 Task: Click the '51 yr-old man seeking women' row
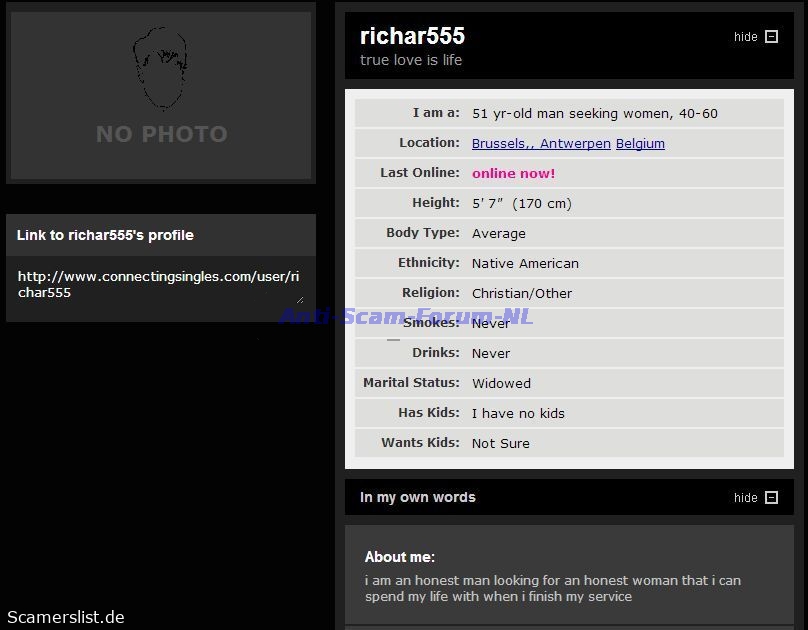click(x=568, y=113)
